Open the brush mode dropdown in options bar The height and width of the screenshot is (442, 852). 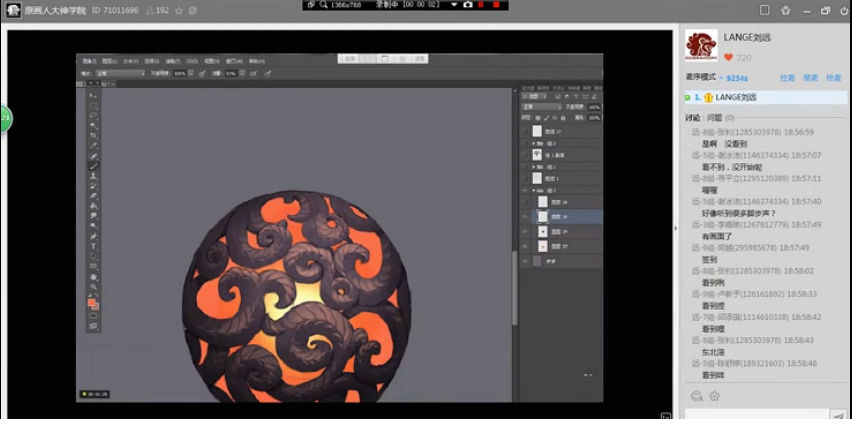(120, 73)
